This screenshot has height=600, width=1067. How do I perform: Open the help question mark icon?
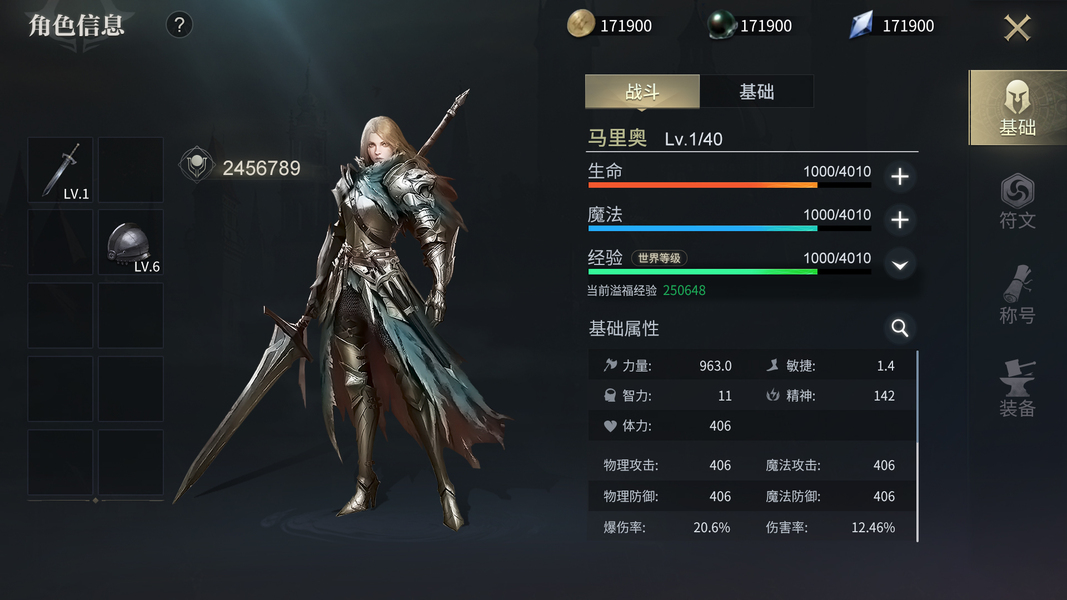tap(179, 25)
